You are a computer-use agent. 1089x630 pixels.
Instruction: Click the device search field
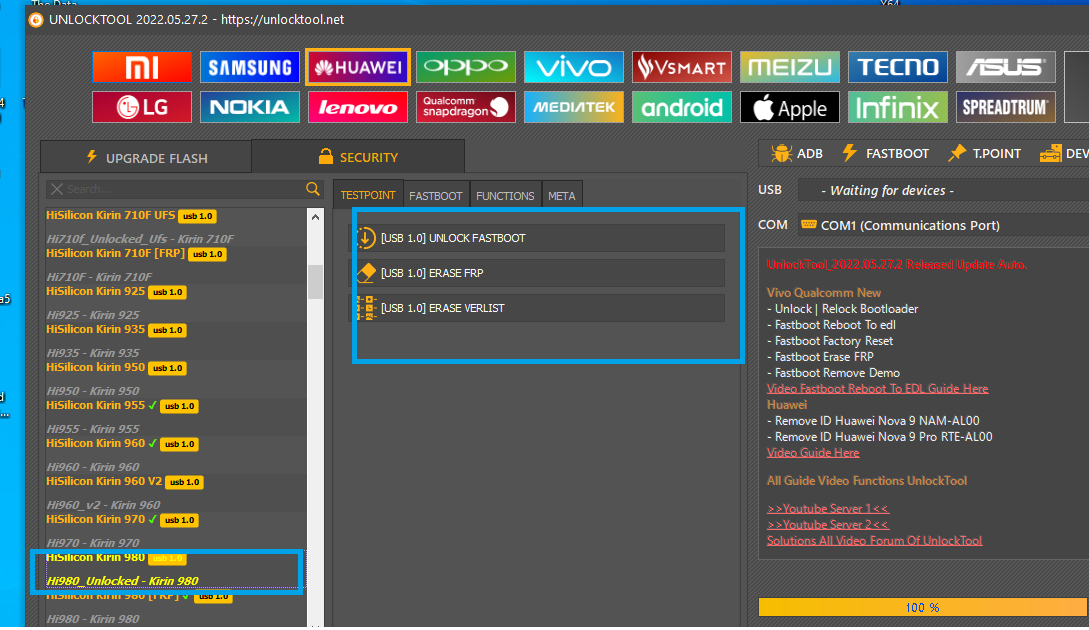pos(184,189)
